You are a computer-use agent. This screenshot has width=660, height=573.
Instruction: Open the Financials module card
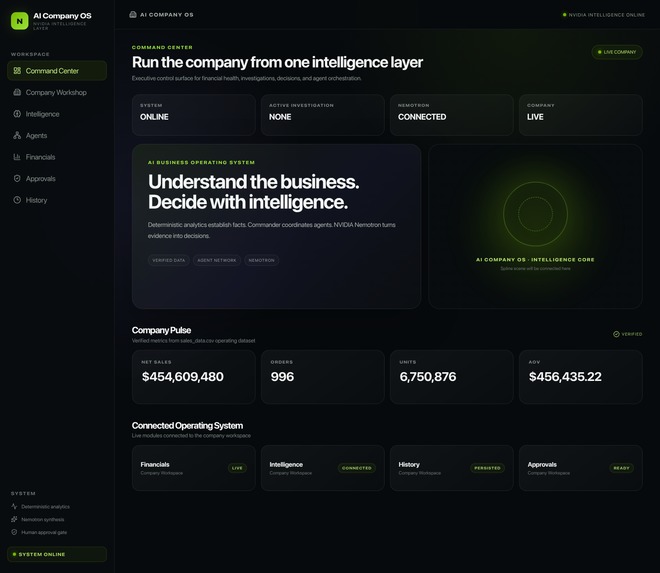click(x=194, y=468)
